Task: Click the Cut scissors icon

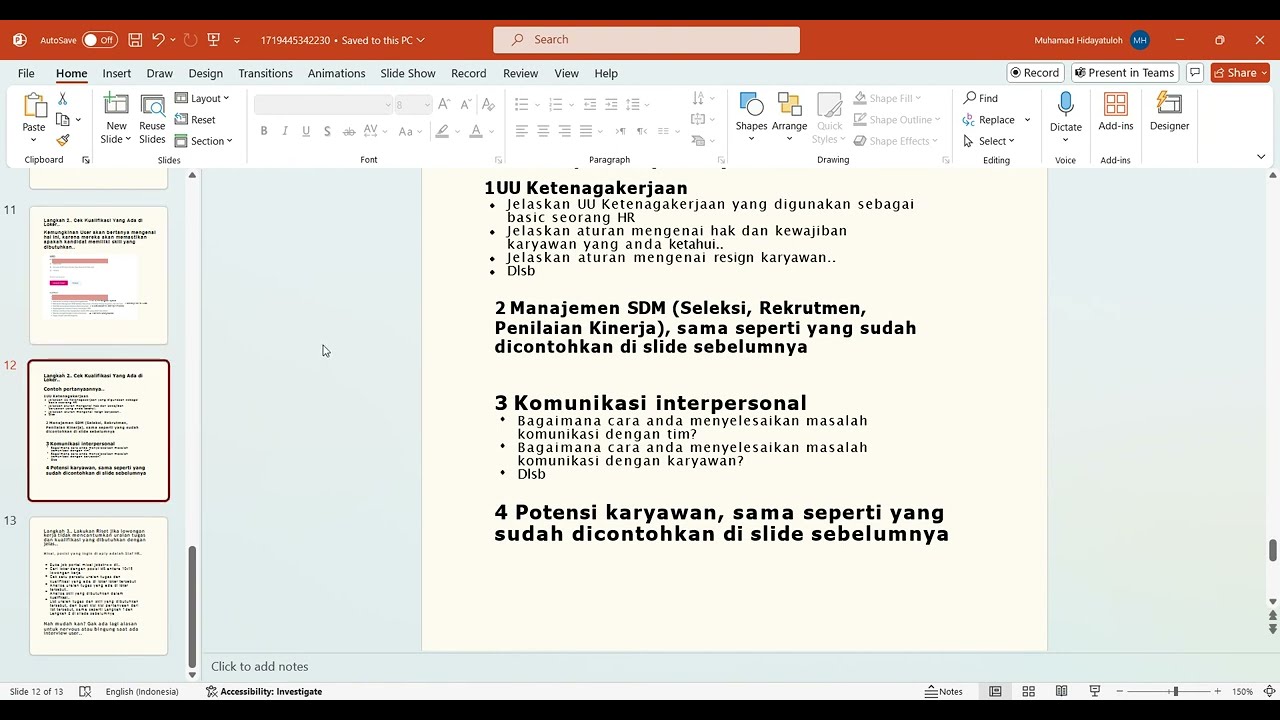Action: click(62, 98)
